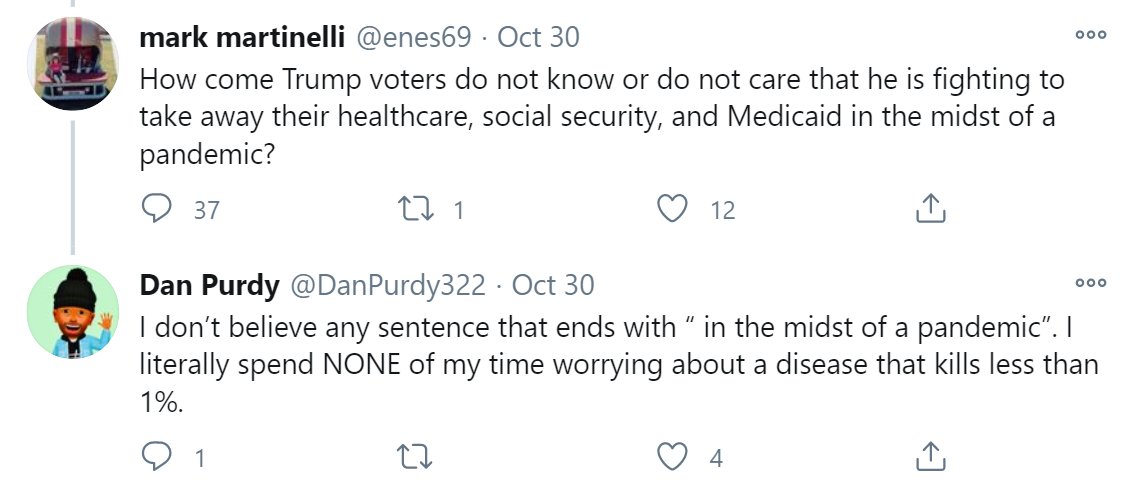Open more options on mark martinelli's tweet
The width and height of the screenshot is (1135, 489).
(x=1089, y=36)
